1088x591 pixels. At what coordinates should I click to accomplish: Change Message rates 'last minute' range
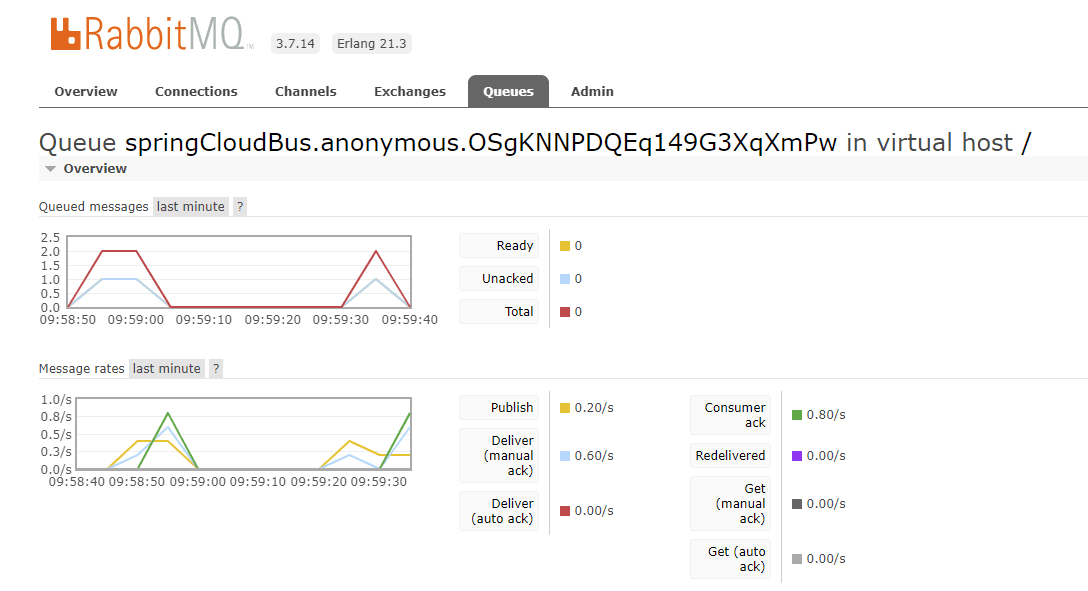167,369
